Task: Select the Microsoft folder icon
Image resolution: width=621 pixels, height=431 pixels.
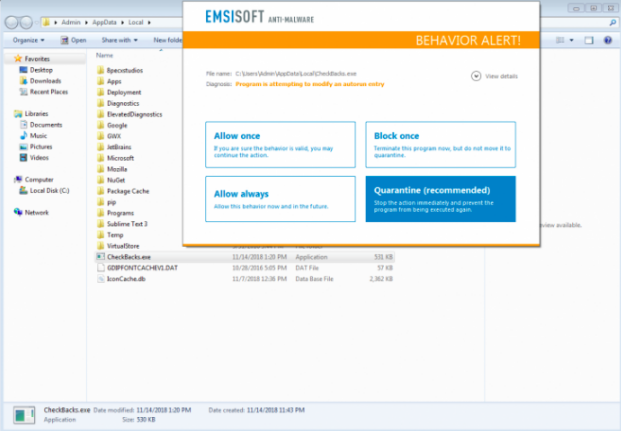Action: [x=101, y=158]
